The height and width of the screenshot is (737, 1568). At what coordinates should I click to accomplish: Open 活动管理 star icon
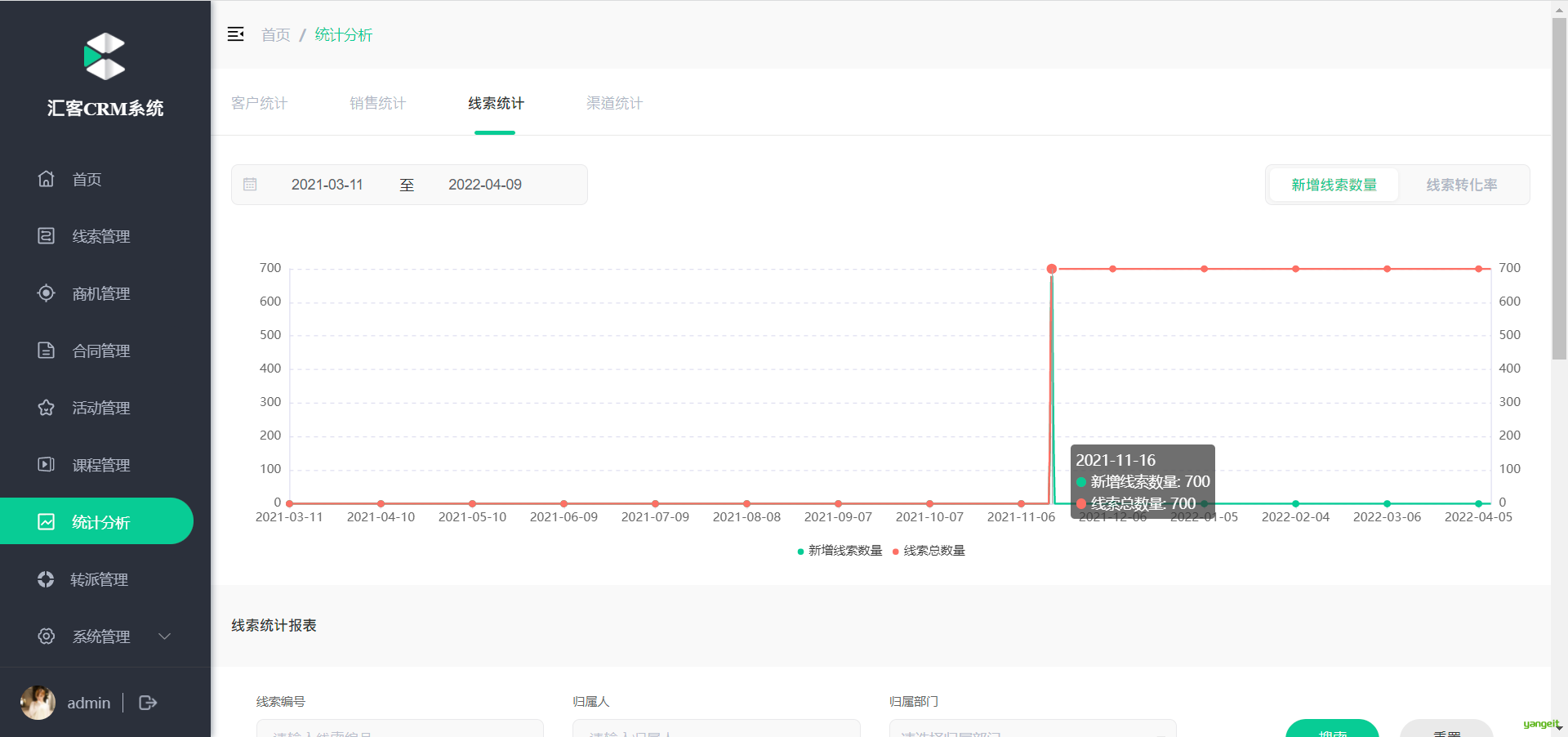point(47,408)
